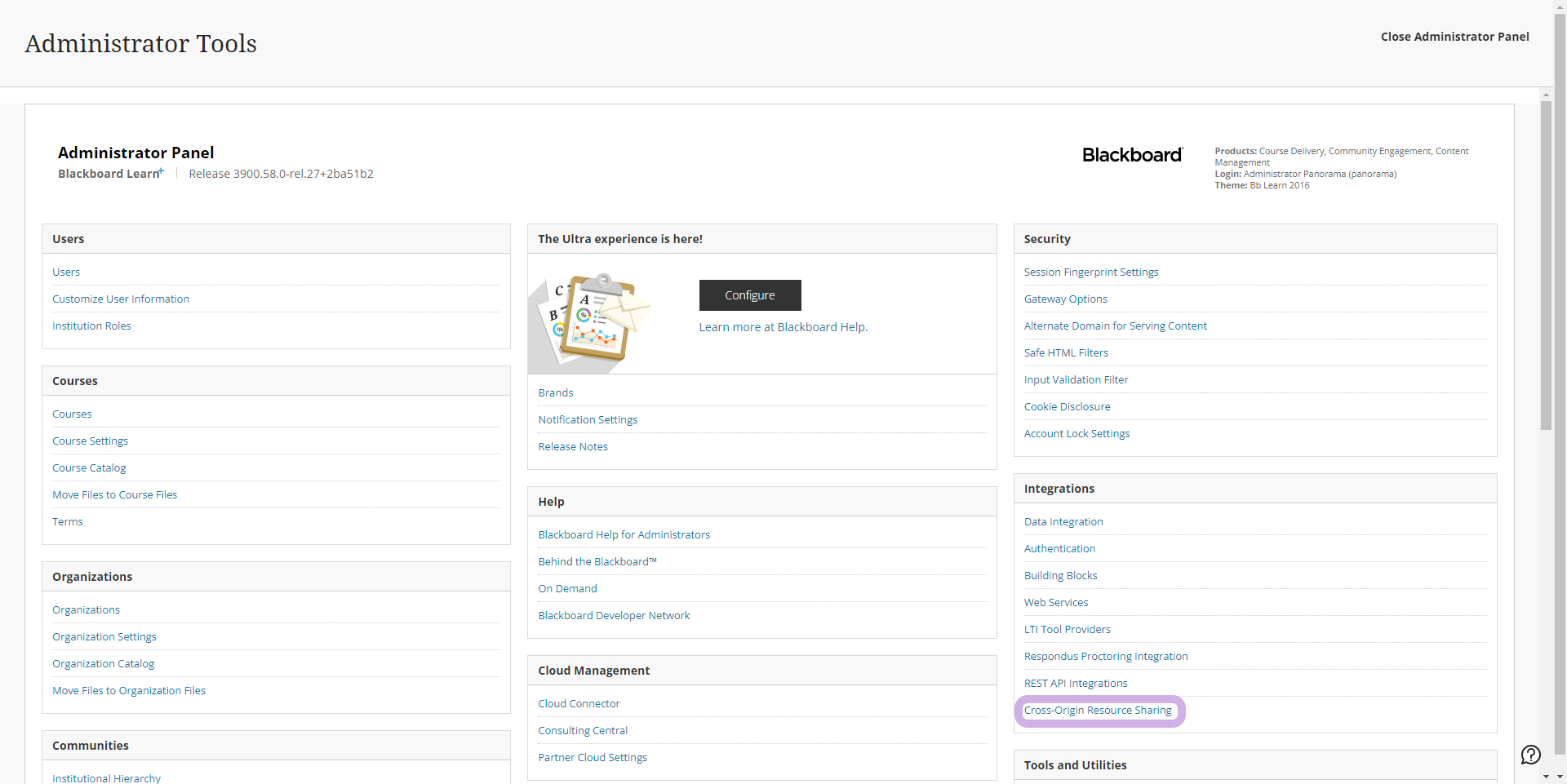Image resolution: width=1567 pixels, height=784 pixels.
Task: Close the Administrator Panel
Action: pos(1454,37)
